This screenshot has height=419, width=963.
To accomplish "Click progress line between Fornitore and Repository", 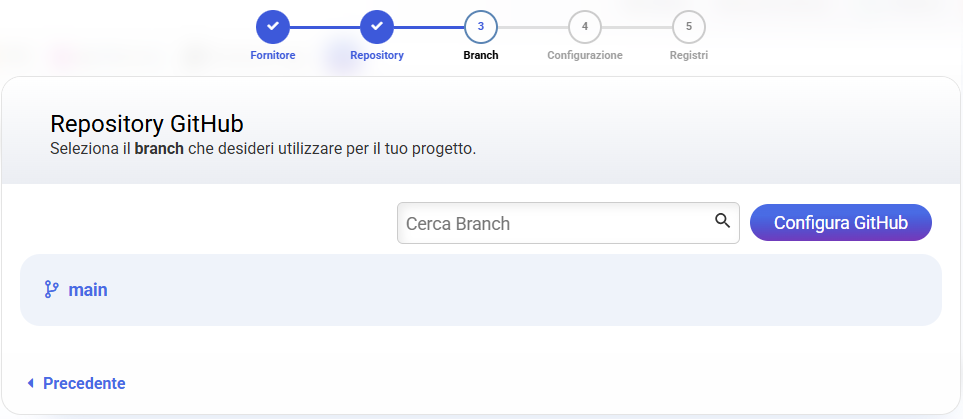I will point(325,26).
